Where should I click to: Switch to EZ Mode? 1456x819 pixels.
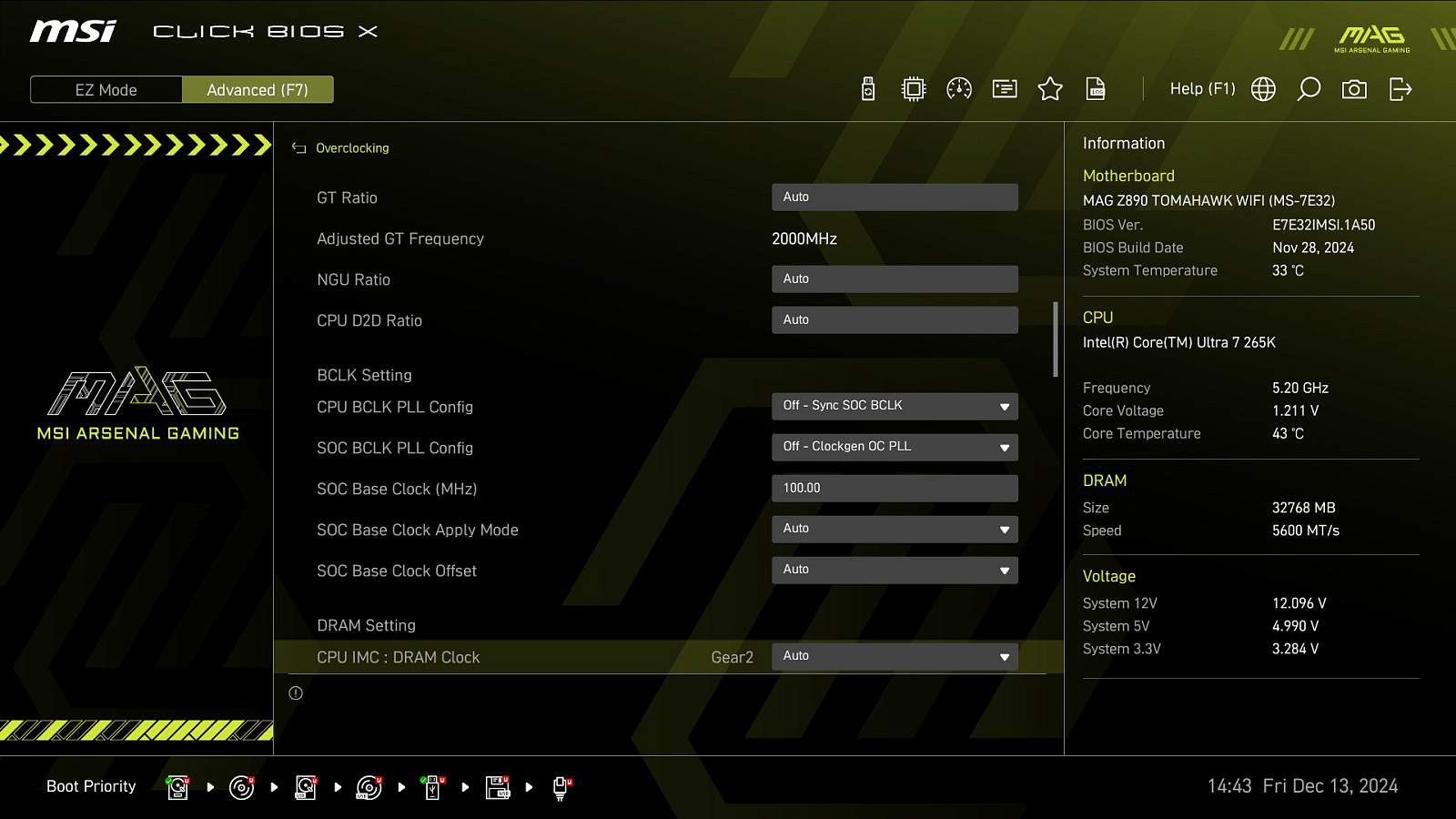point(106,90)
